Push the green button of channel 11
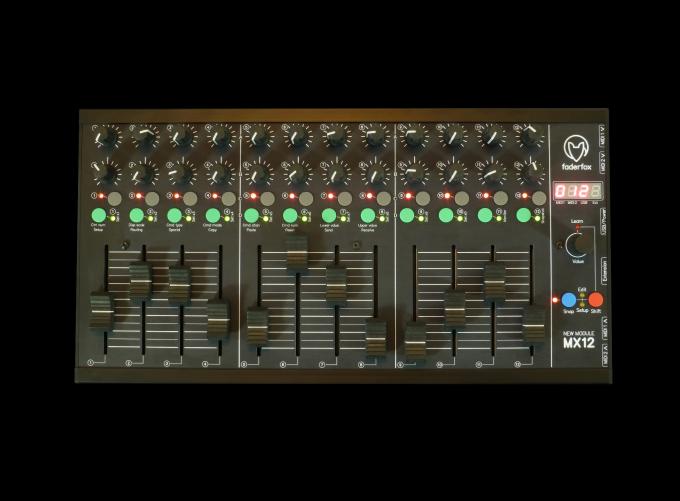Viewport: 680px width, 501px height. (485, 215)
